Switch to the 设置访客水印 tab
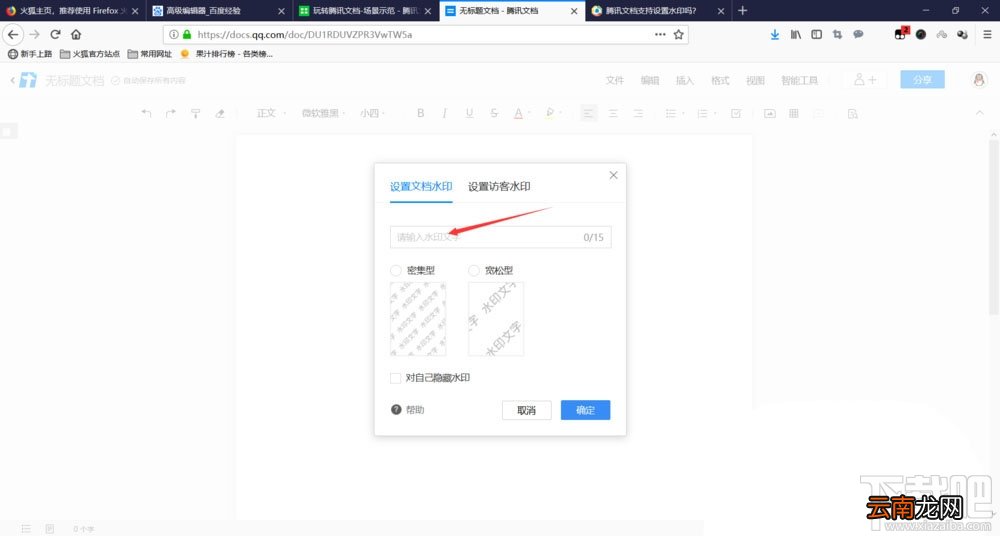1000x536 pixels. 499,186
